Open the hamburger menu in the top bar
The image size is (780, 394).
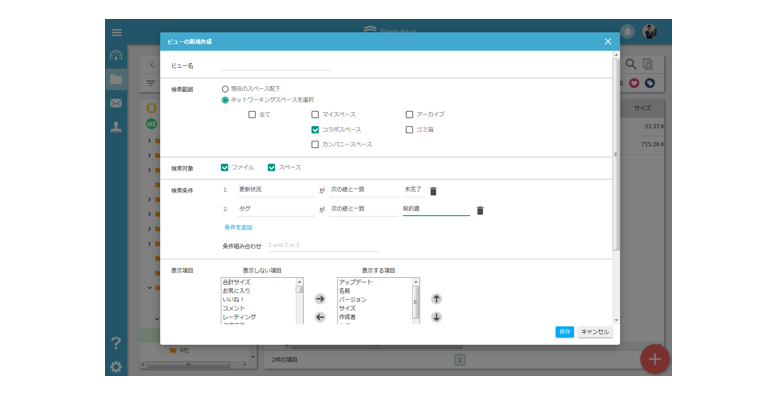point(116,33)
